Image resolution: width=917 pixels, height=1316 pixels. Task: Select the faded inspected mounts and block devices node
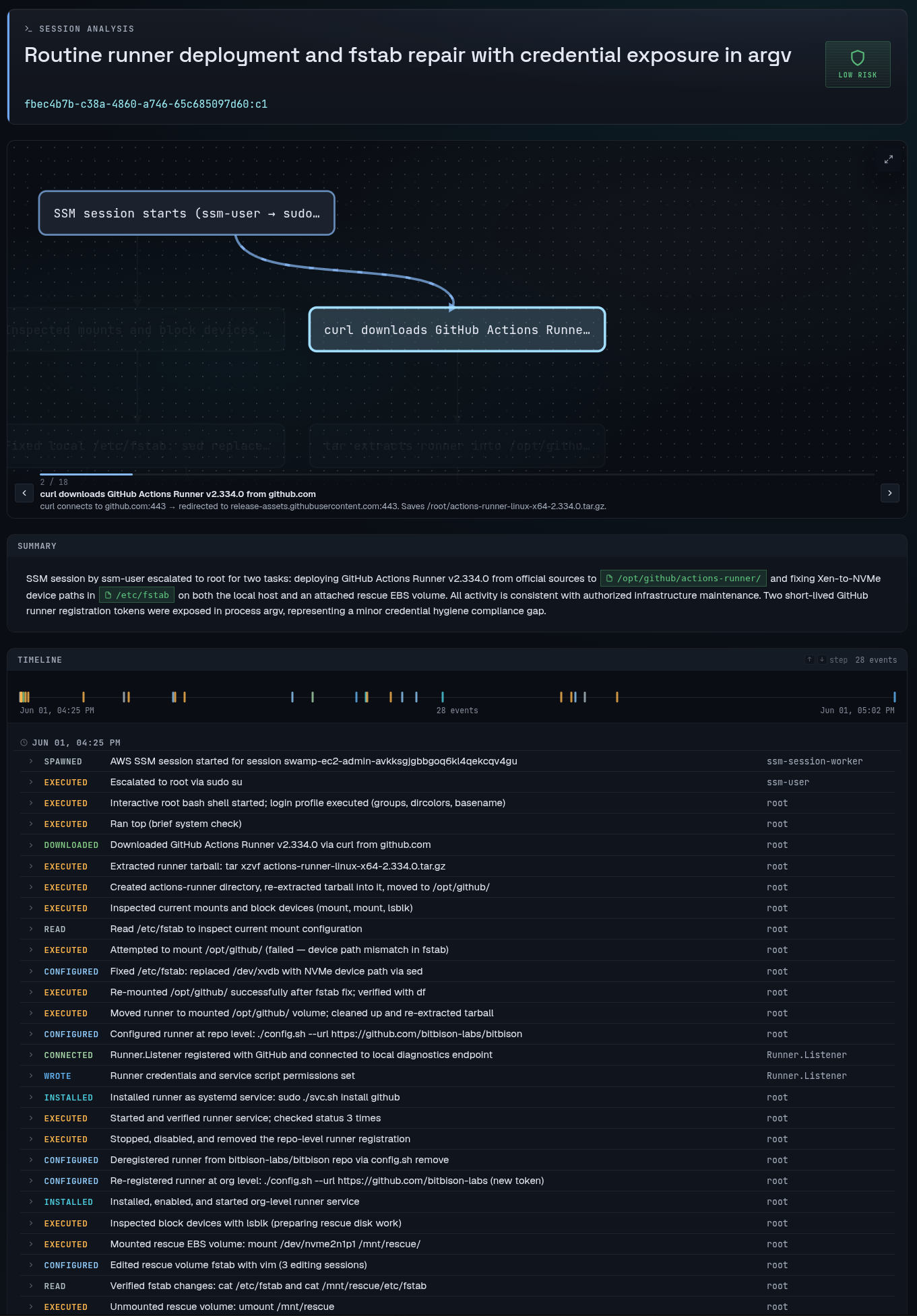pyautogui.click(x=146, y=330)
